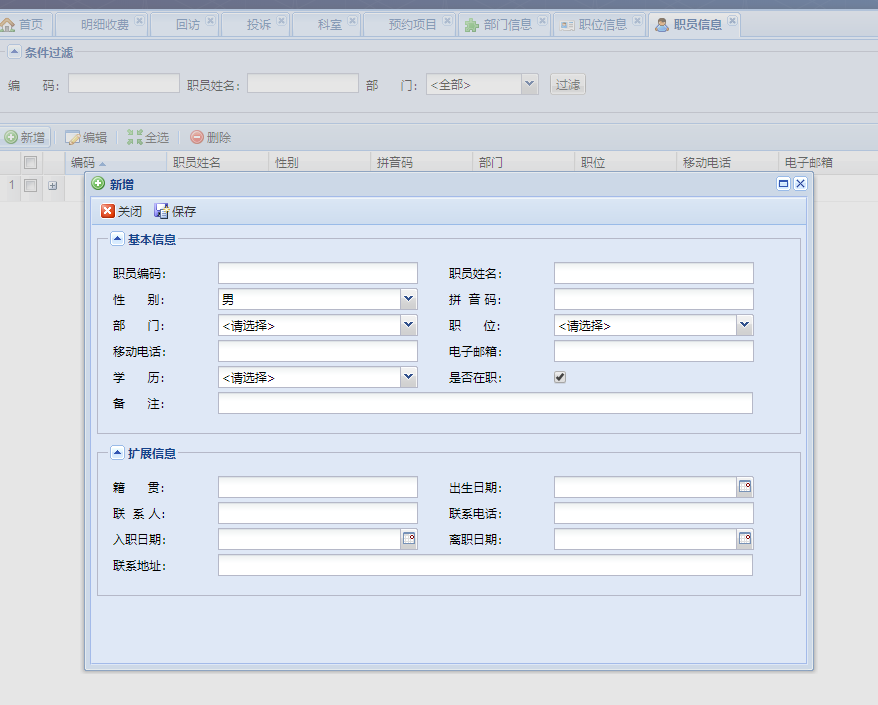Open the 离职日期 calendar picker

[x=745, y=539]
